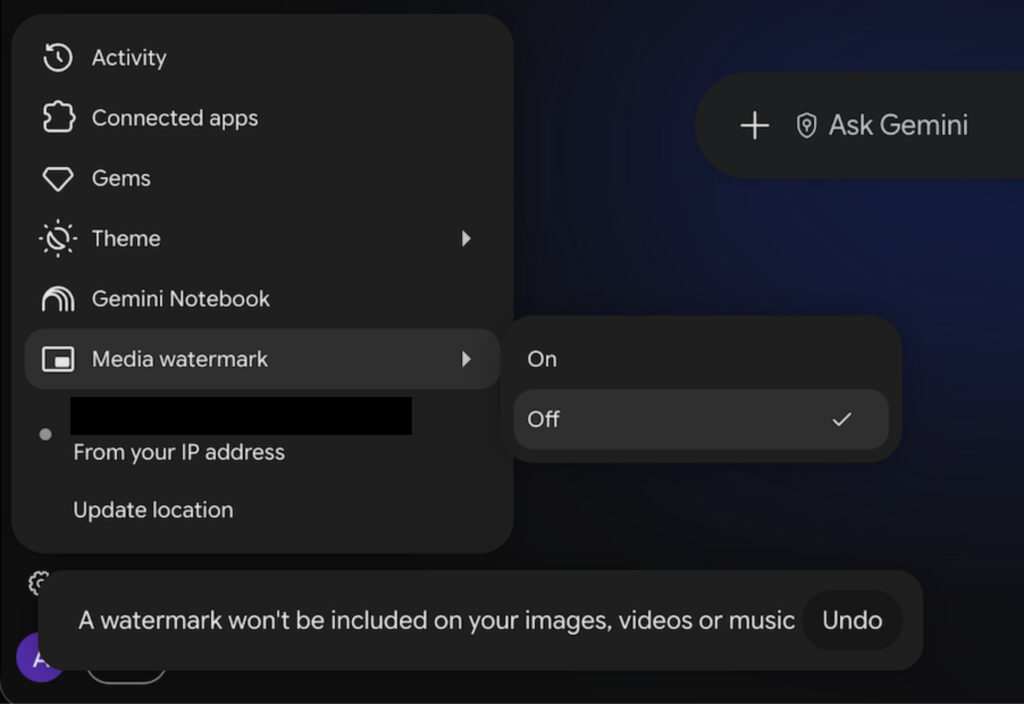Image resolution: width=1024 pixels, height=704 pixels.
Task: Open Gemini Notebook
Action: point(262,299)
